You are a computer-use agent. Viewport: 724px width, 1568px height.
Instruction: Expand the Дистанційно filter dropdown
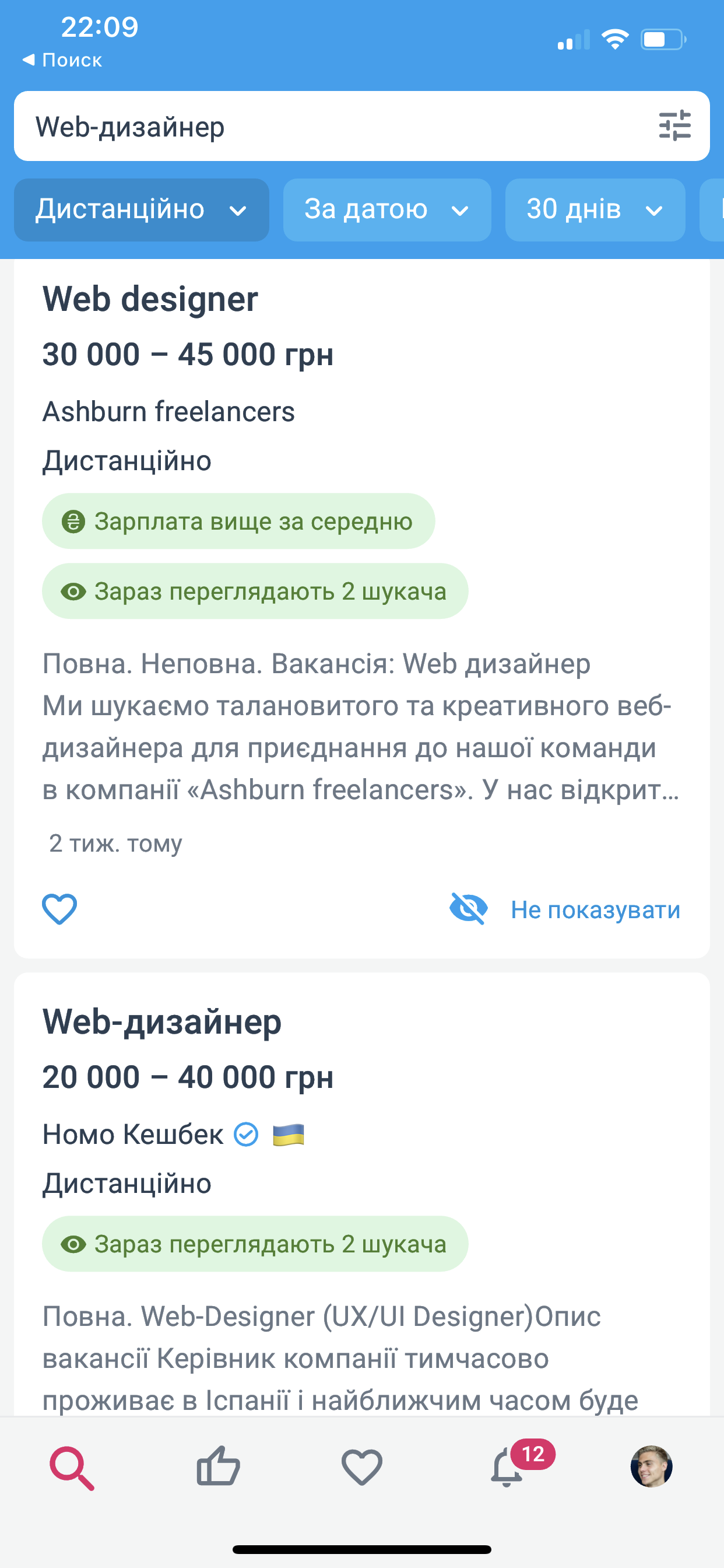(141, 209)
